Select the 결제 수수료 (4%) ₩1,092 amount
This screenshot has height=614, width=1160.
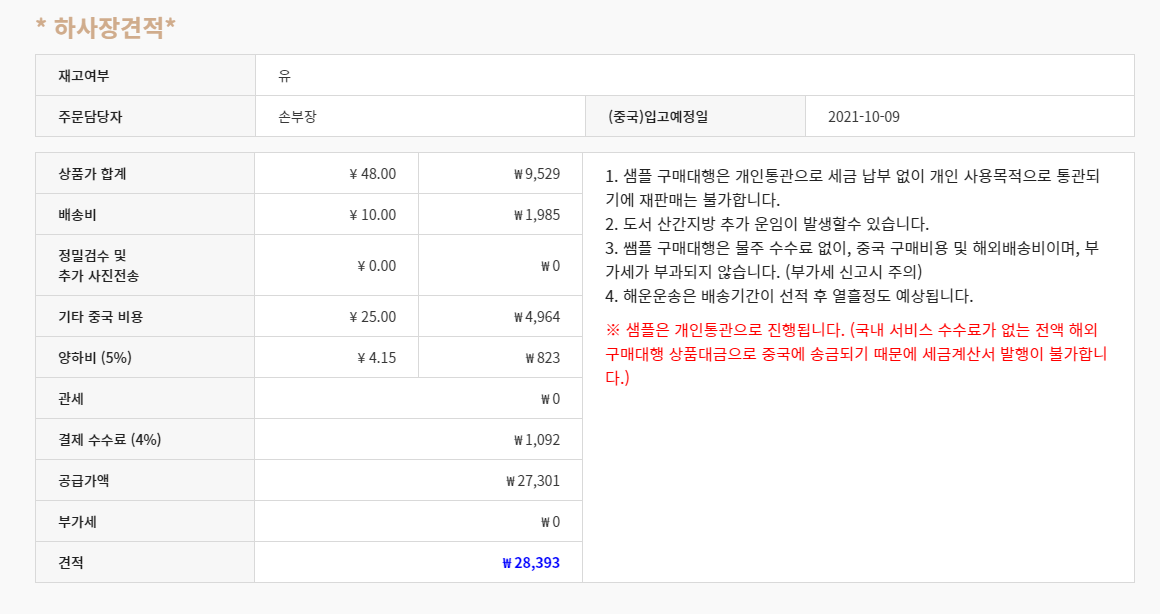pos(536,439)
